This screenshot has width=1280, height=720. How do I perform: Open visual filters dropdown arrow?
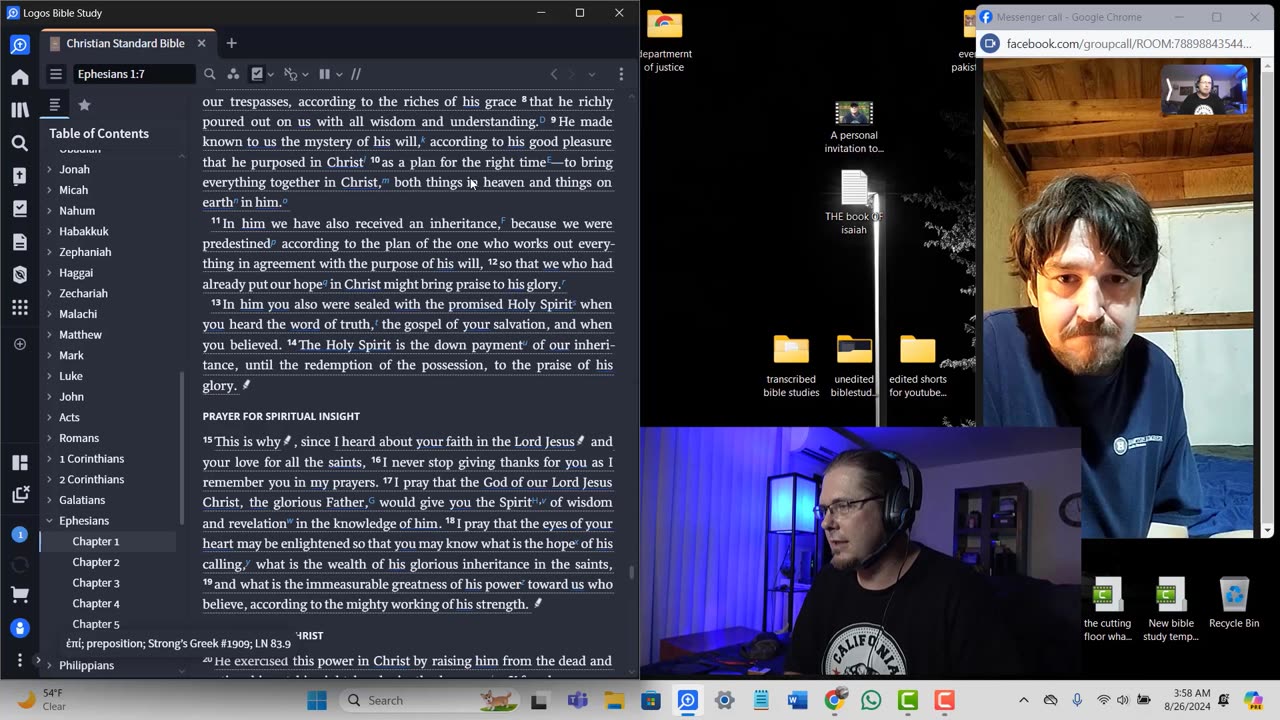(271, 74)
